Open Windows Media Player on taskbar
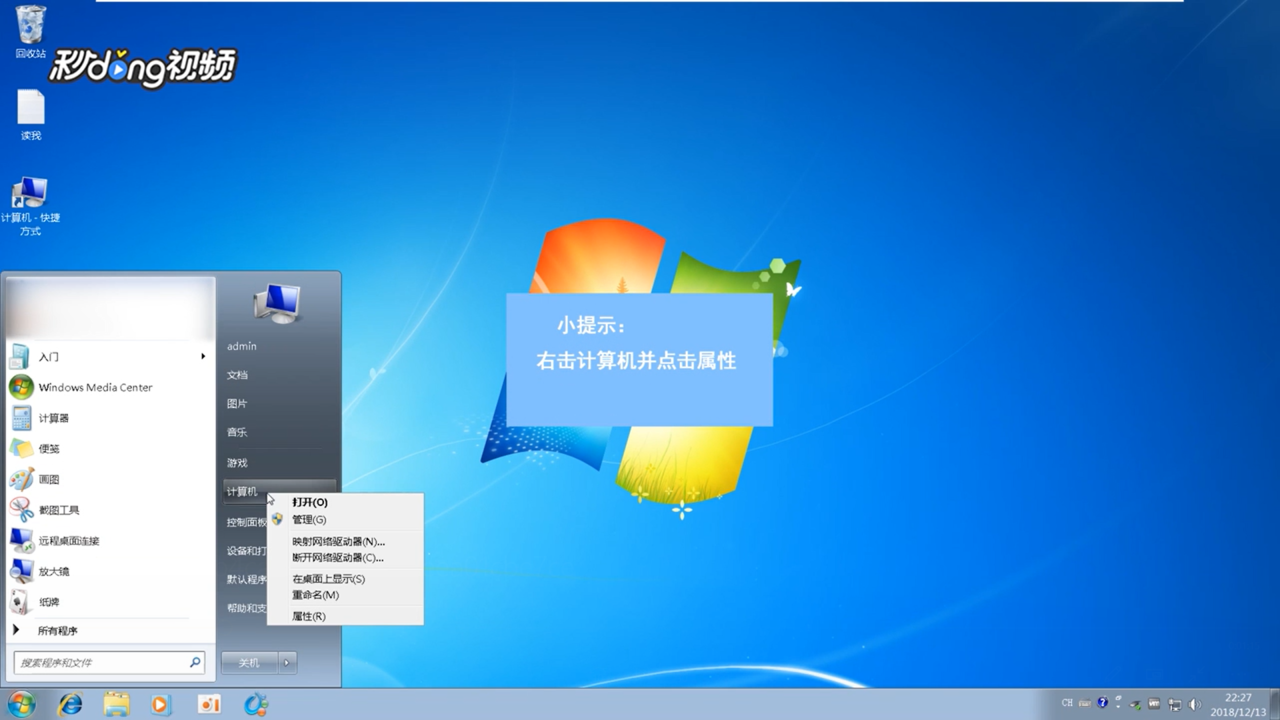This screenshot has height=720, width=1280. pyautogui.click(x=161, y=704)
